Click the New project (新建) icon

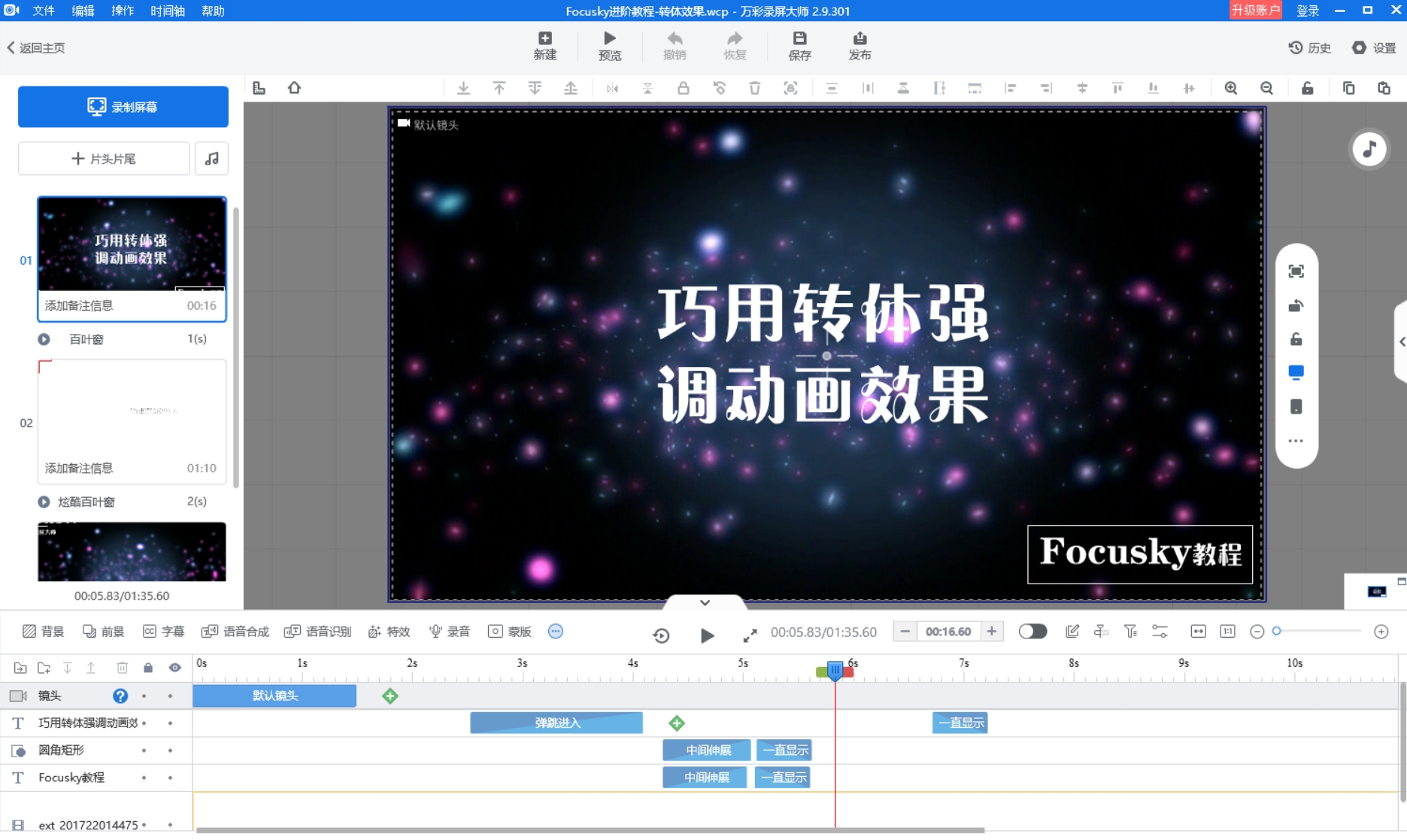[x=545, y=38]
